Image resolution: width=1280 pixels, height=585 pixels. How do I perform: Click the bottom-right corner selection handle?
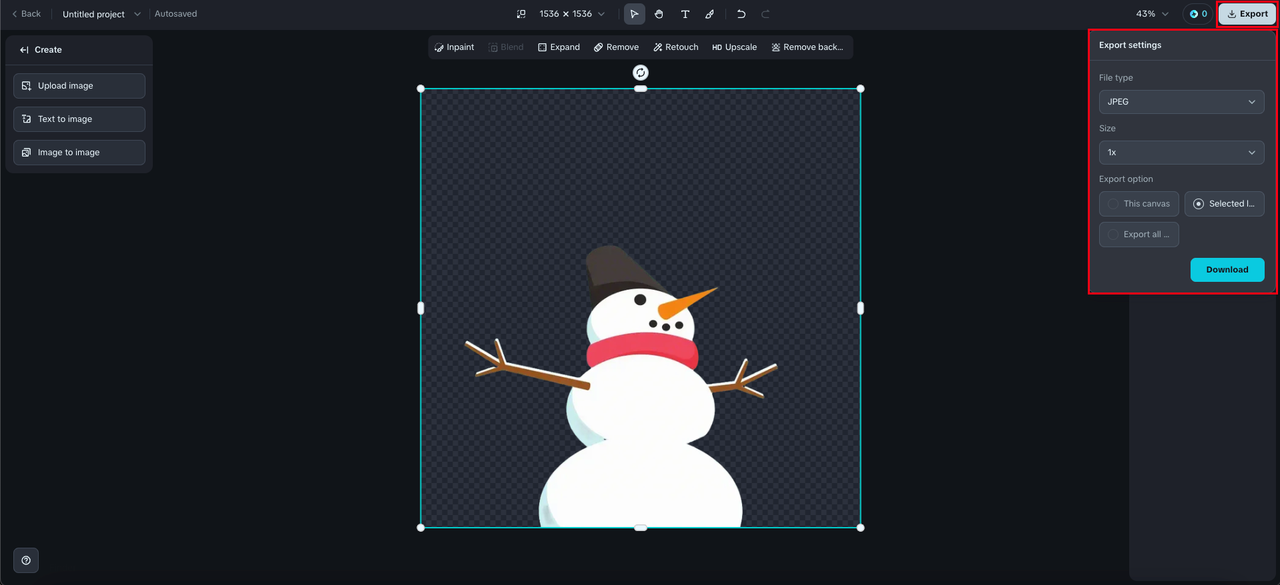pyautogui.click(x=860, y=527)
